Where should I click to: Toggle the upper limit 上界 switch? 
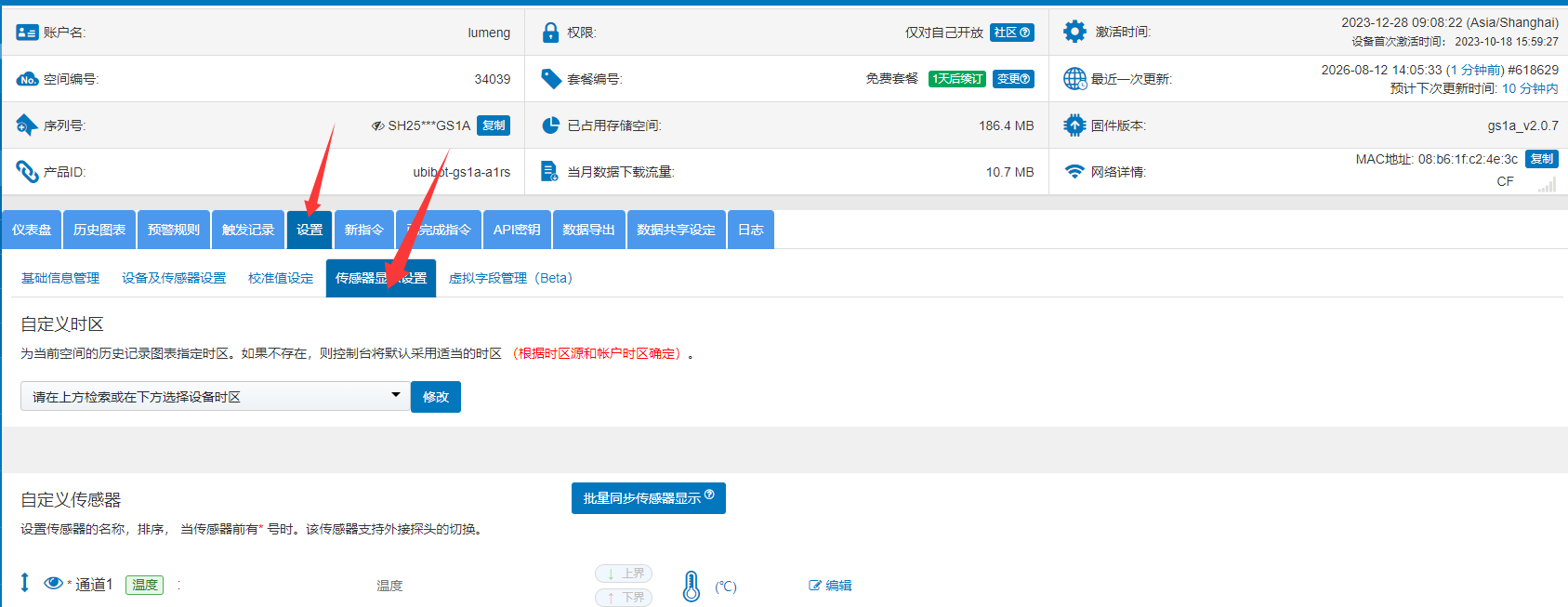[624, 574]
